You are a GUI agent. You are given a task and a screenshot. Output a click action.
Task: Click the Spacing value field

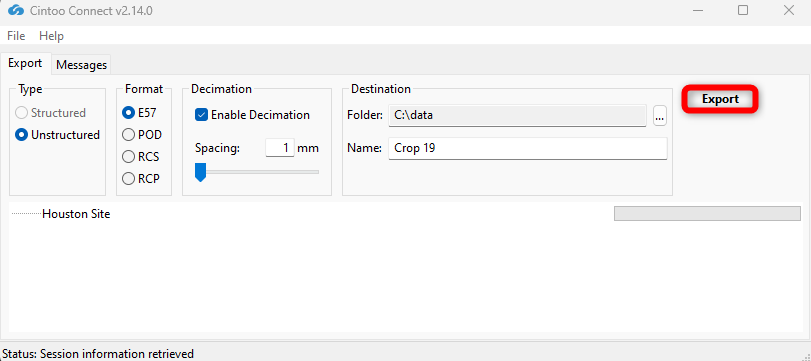(279, 148)
